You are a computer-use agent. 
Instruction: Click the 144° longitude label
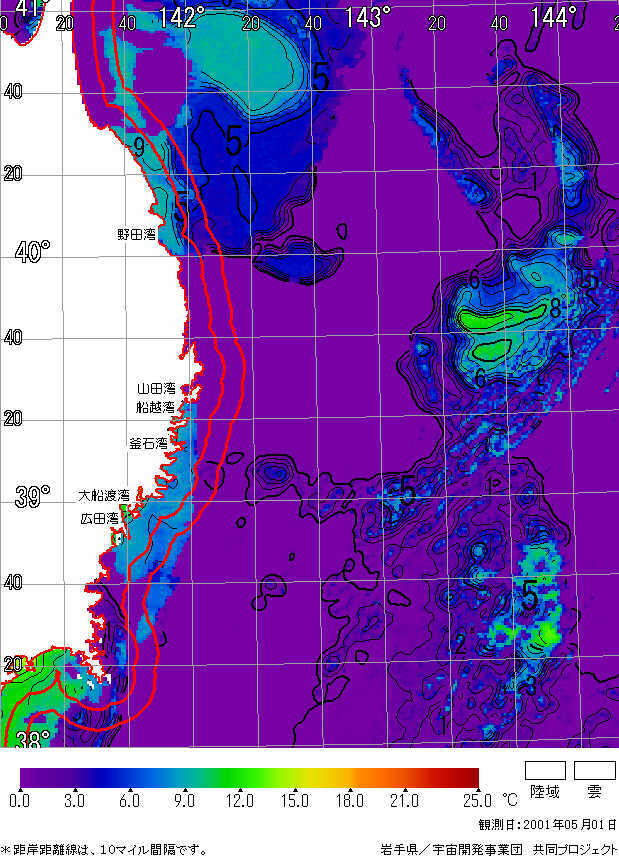point(553,18)
